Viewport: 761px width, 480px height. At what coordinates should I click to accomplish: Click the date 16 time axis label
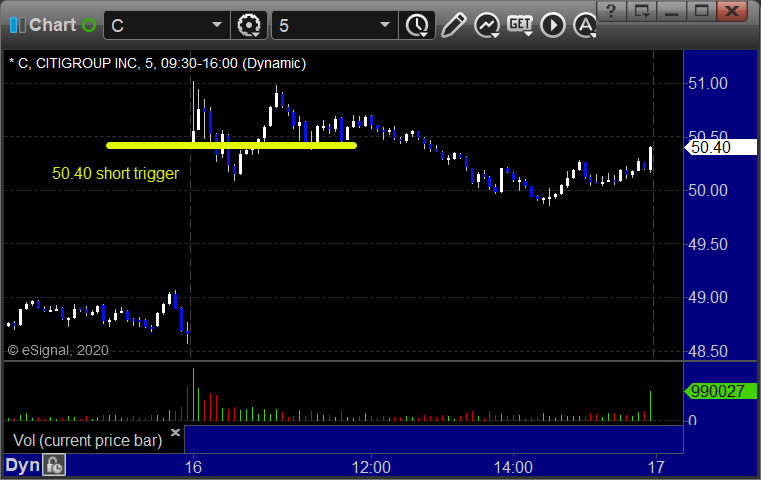[193, 467]
